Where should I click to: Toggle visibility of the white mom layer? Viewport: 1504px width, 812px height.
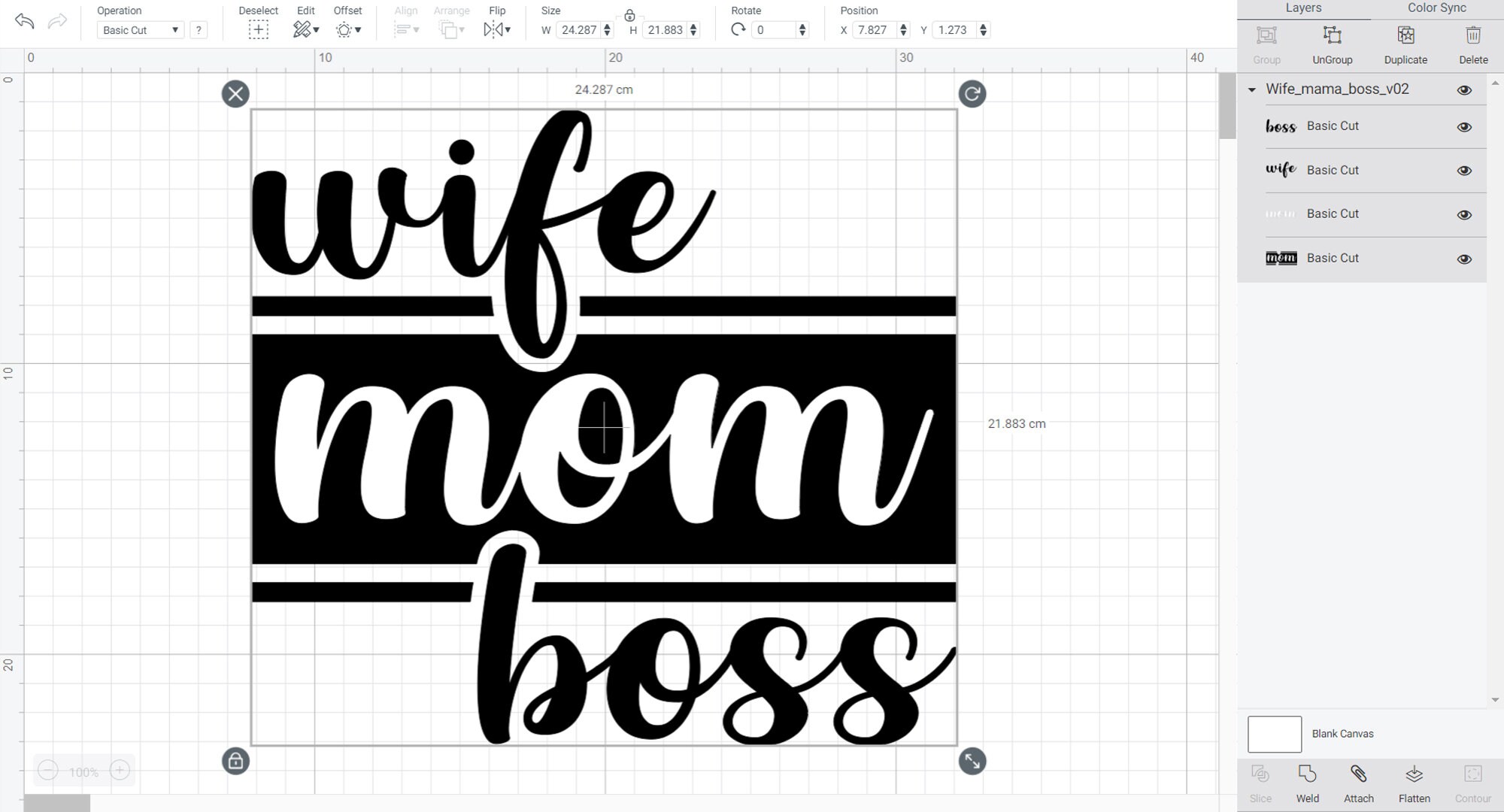[x=1464, y=215]
